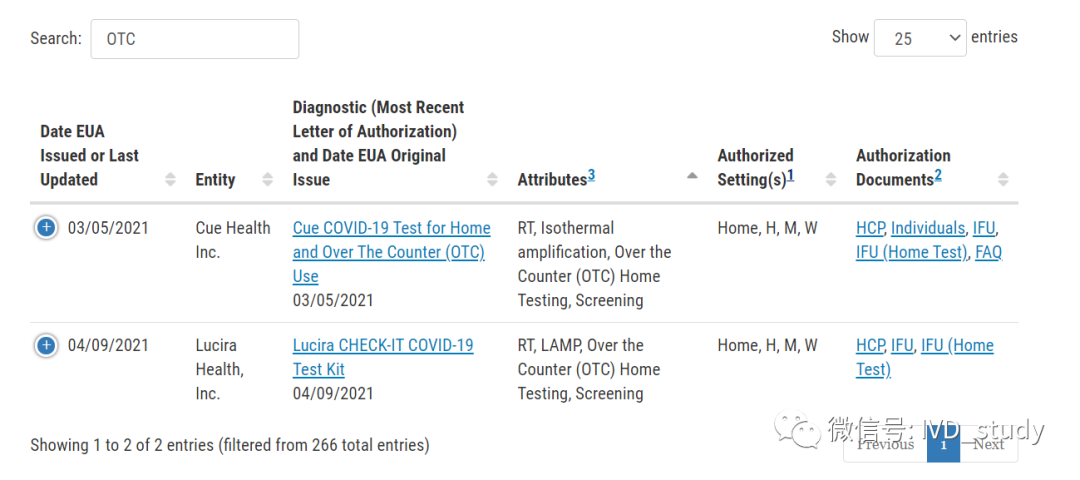Open Attributes footnote 3 link
The image size is (1080, 480).
[x=591, y=176]
